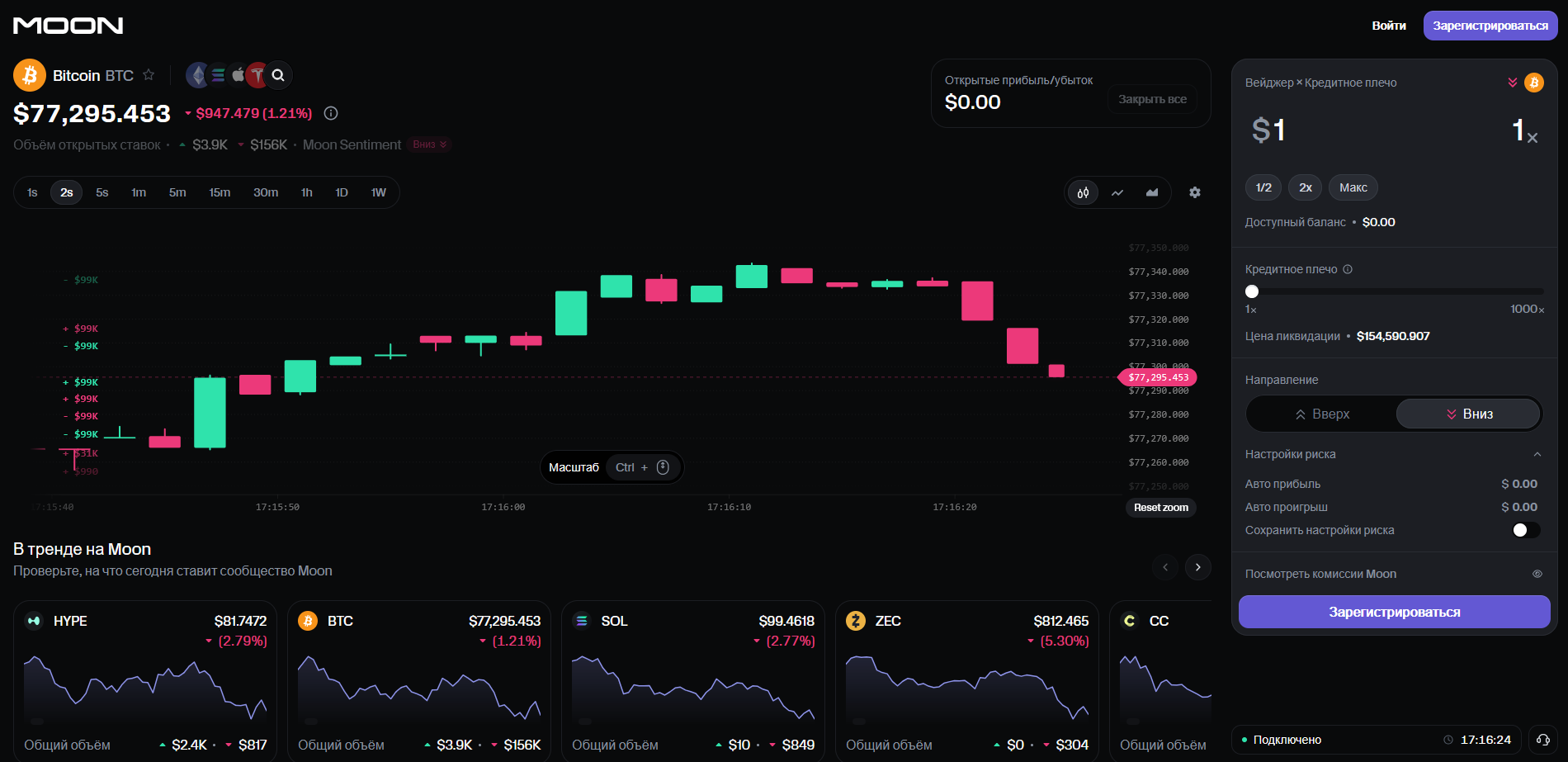The height and width of the screenshot is (762, 1568).
Task: Click the ZEC coin icon
Action: point(856,621)
